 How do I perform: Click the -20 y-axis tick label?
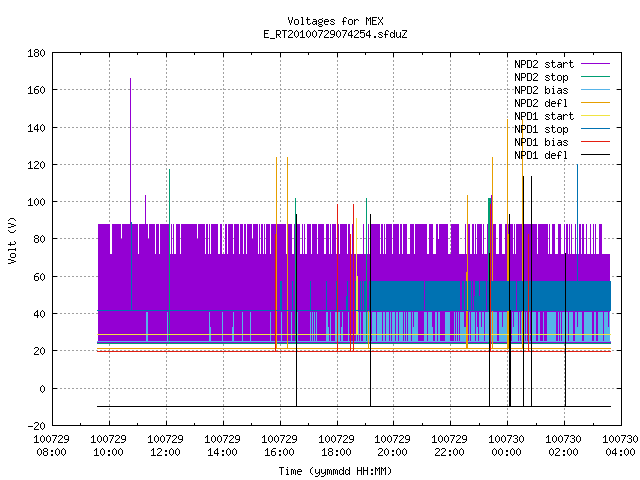pyautogui.click(x=36, y=426)
